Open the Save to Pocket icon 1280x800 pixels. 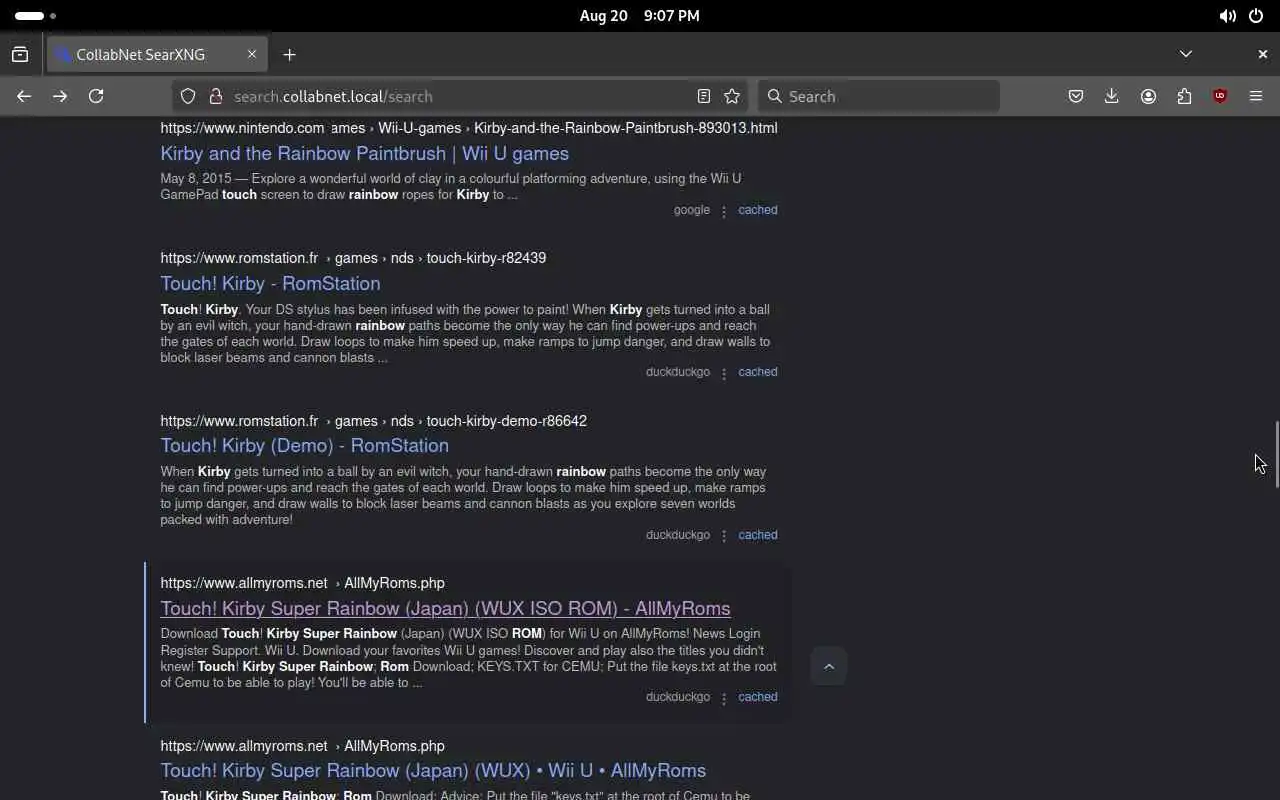pyautogui.click(x=1076, y=96)
